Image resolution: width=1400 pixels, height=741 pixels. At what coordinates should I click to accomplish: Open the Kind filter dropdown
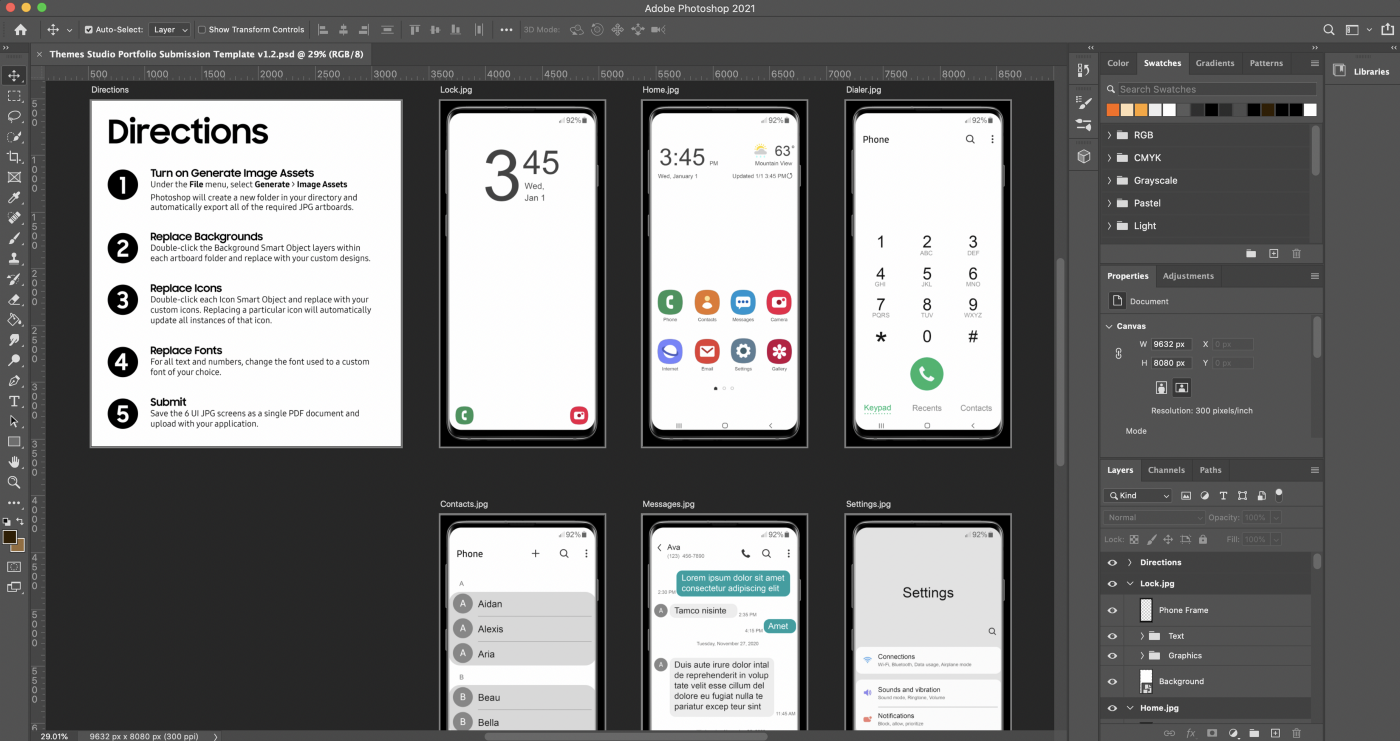pyautogui.click(x=1138, y=495)
